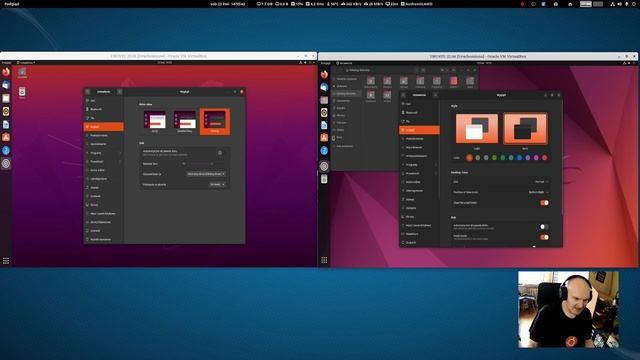Open Firefox in the right VM dock
The image size is (640, 360).
pyautogui.click(x=324, y=74)
